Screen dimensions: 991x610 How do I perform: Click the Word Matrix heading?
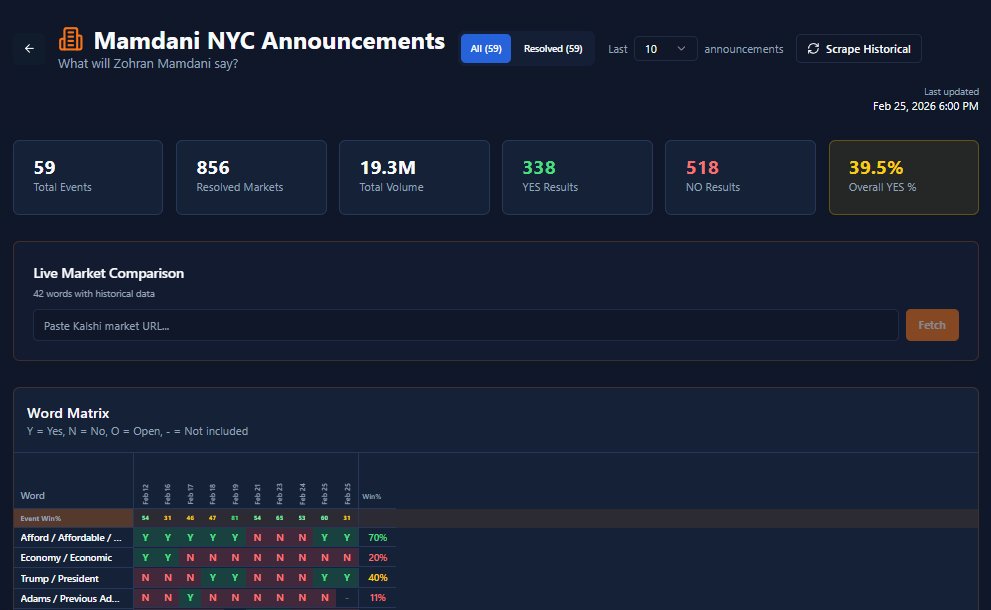[x=68, y=413]
